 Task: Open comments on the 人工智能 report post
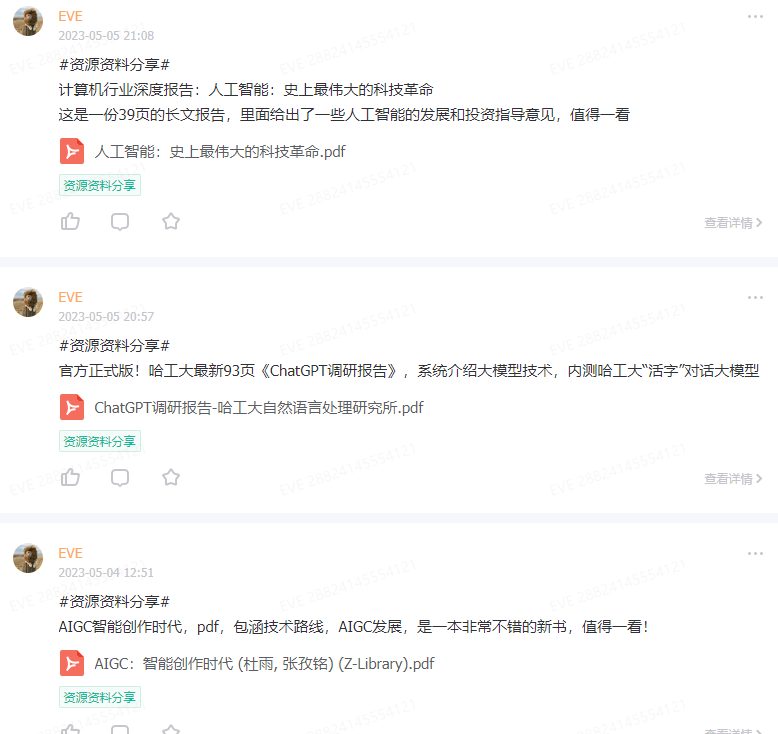120,221
